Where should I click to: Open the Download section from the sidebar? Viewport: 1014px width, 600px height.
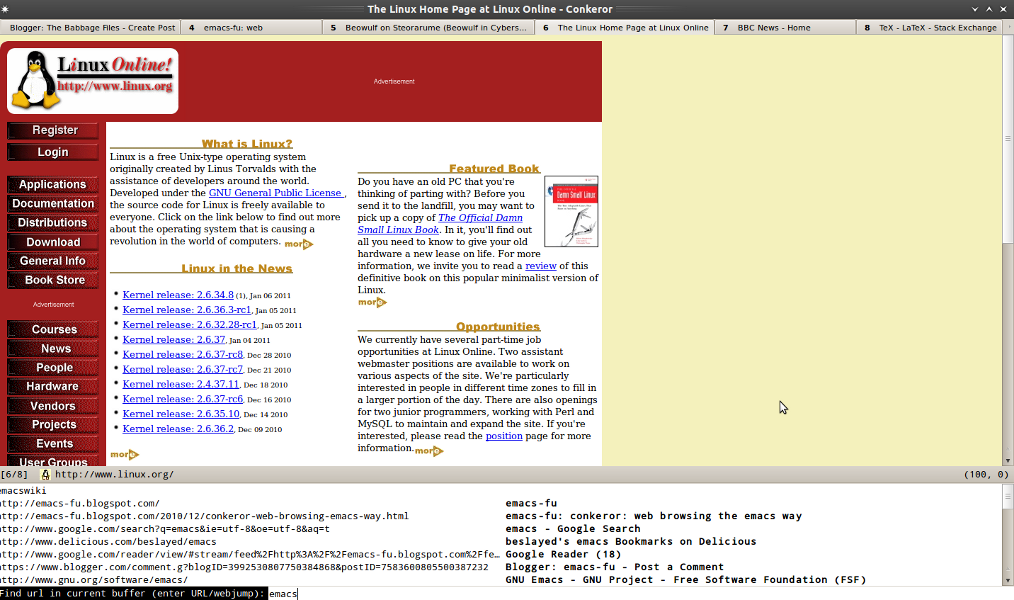click(52, 241)
